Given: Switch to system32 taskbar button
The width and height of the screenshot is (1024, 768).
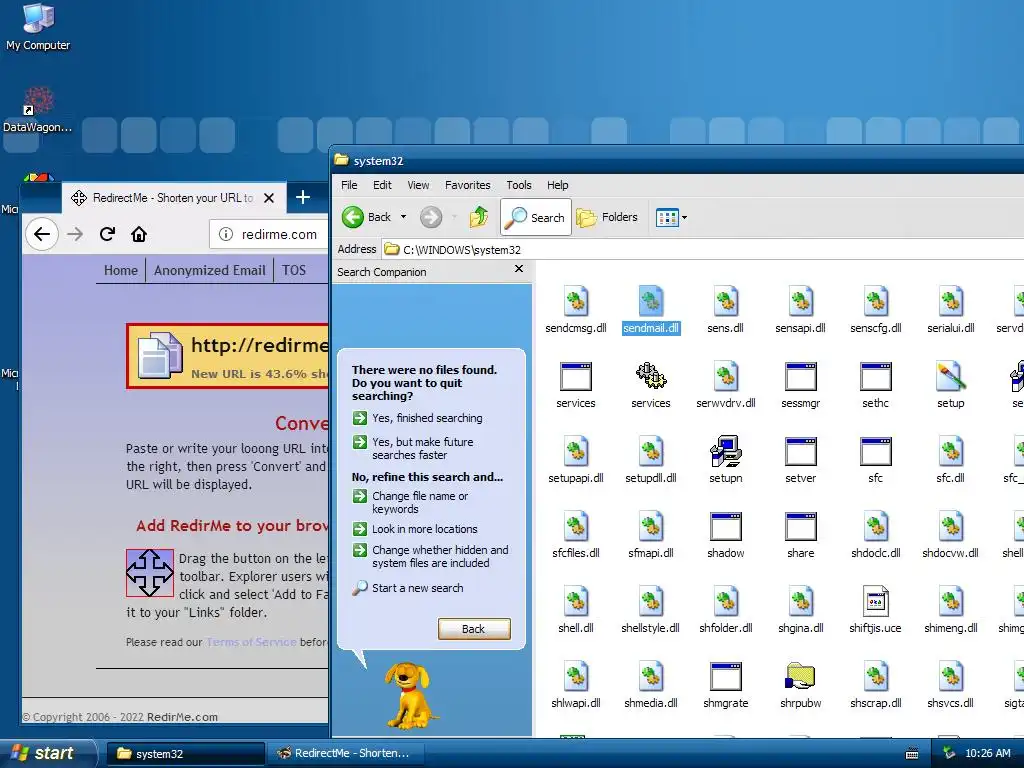Looking at the screenshot, I should tap(185, 754).
